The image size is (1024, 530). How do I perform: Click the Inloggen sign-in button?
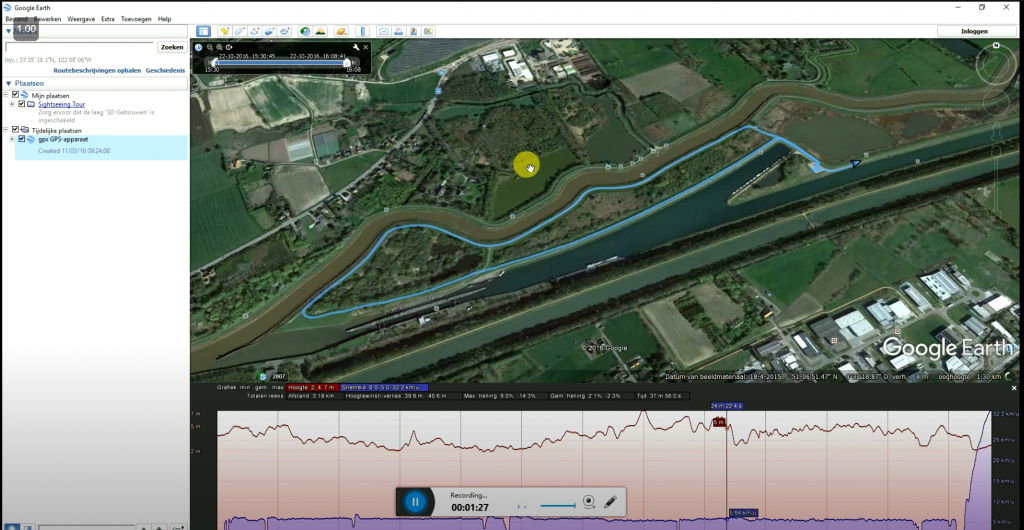click(x=974, y=31)
